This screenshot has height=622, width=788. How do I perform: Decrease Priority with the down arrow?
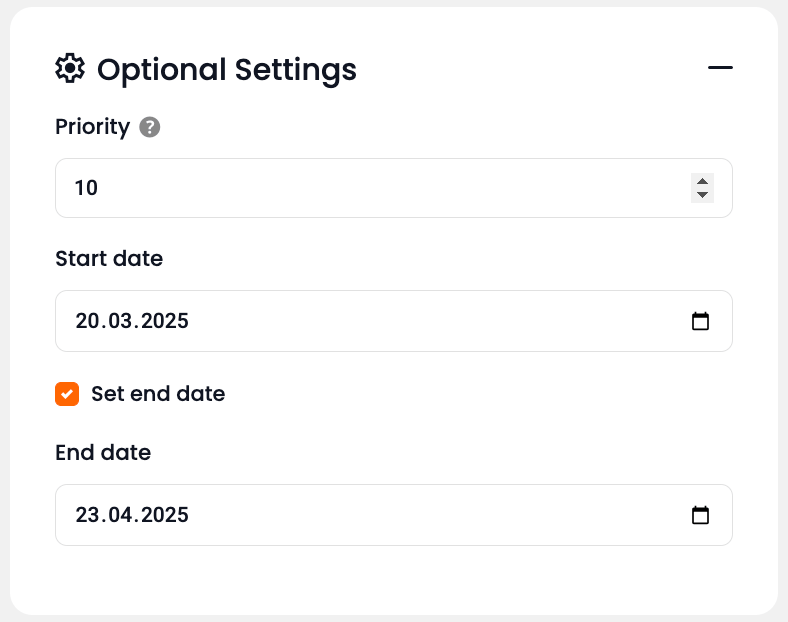(x=703, y=195)
